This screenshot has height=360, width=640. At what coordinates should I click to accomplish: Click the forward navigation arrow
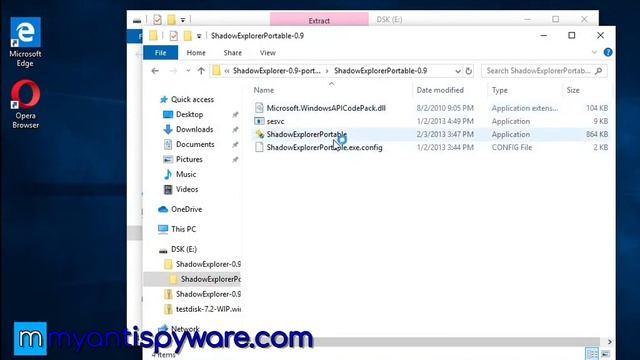click(173, 71)
